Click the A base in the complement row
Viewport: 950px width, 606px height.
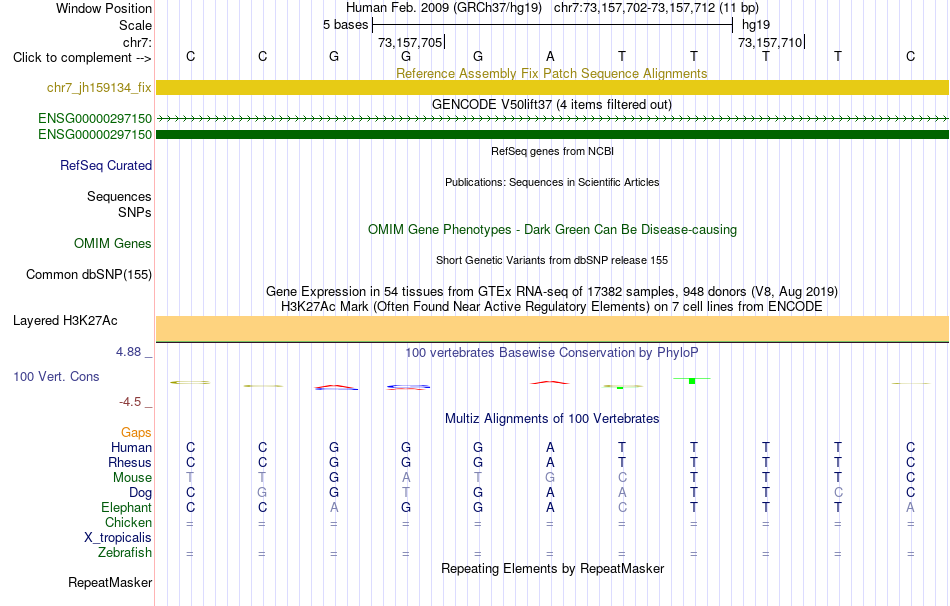tap(550, 56)
